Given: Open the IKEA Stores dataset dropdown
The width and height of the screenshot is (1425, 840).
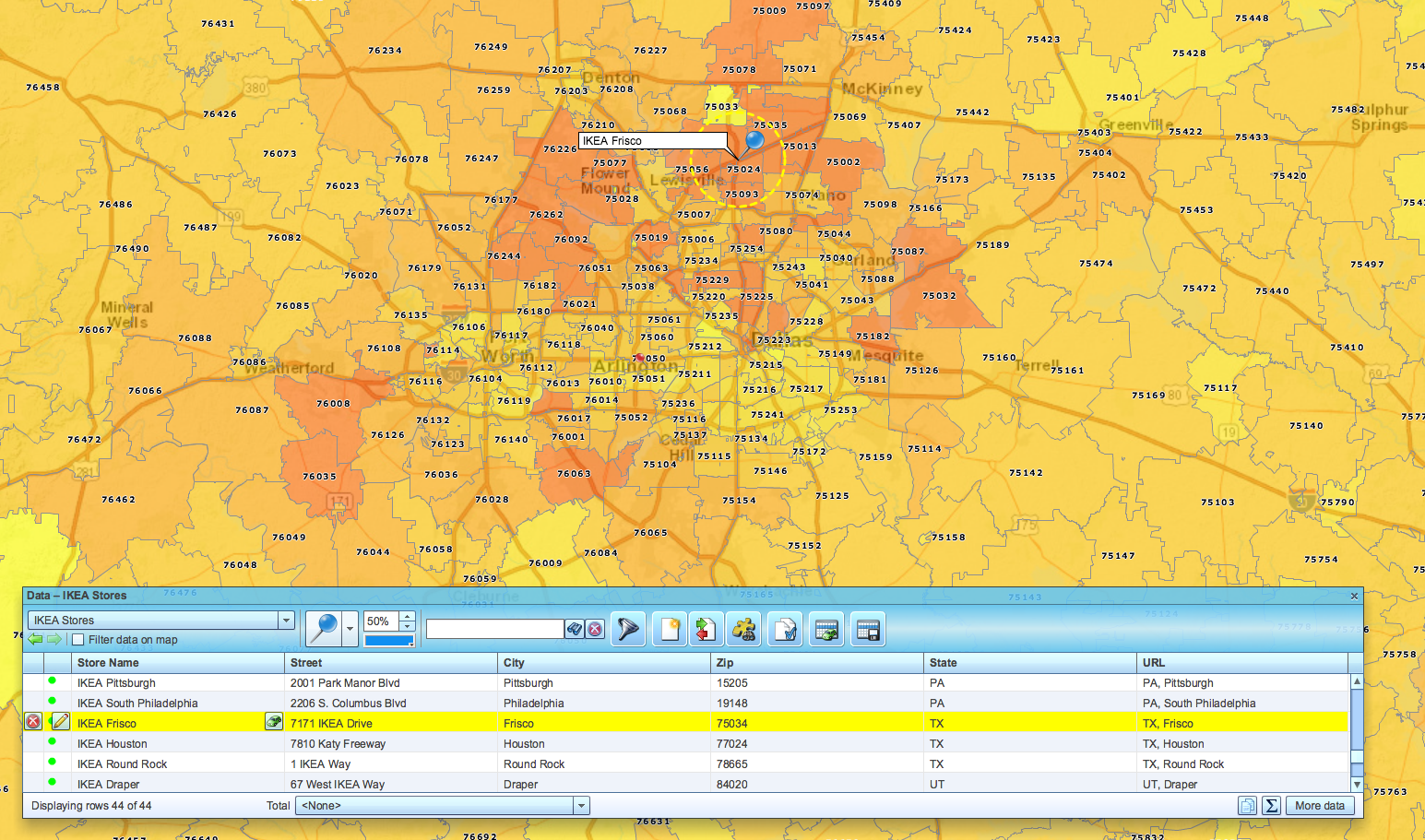Looking at the screenshot, I should 286,621.
